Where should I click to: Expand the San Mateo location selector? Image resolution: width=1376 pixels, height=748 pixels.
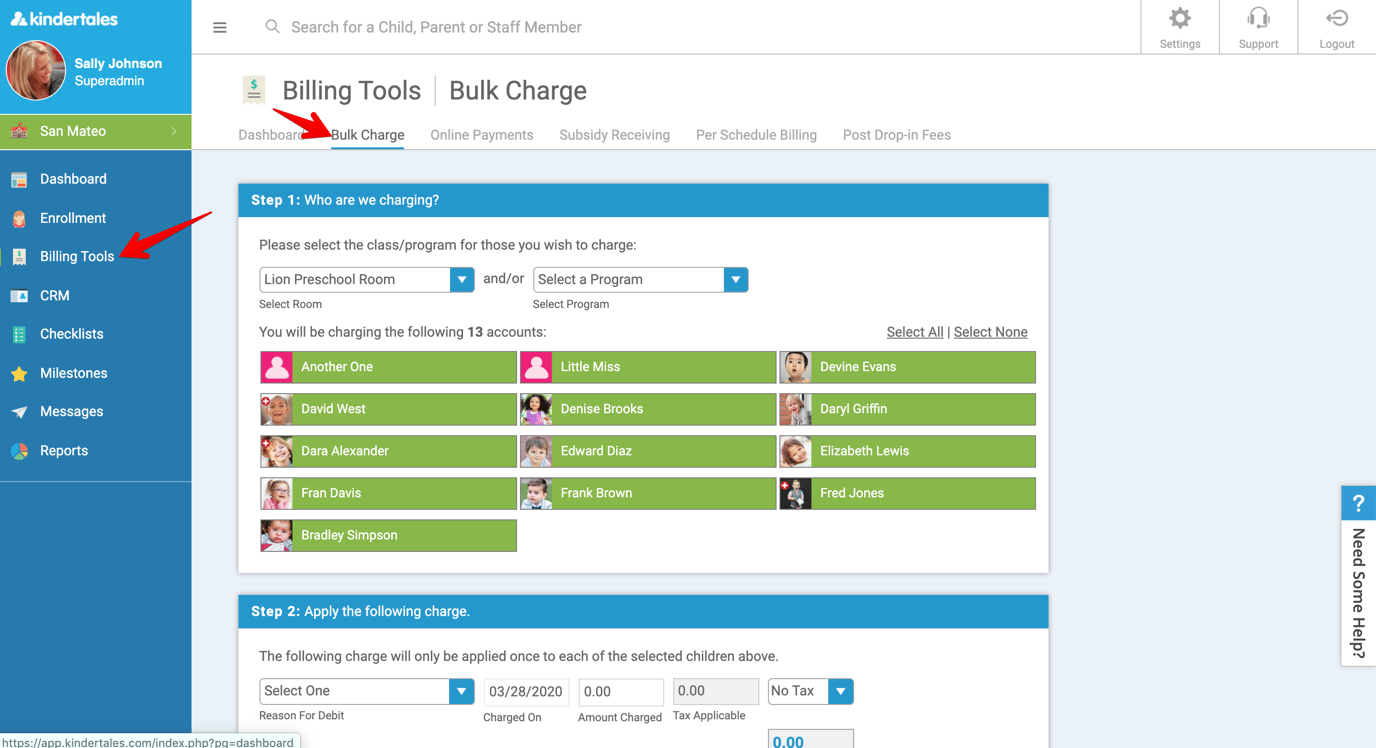click(x=96, y=131)
